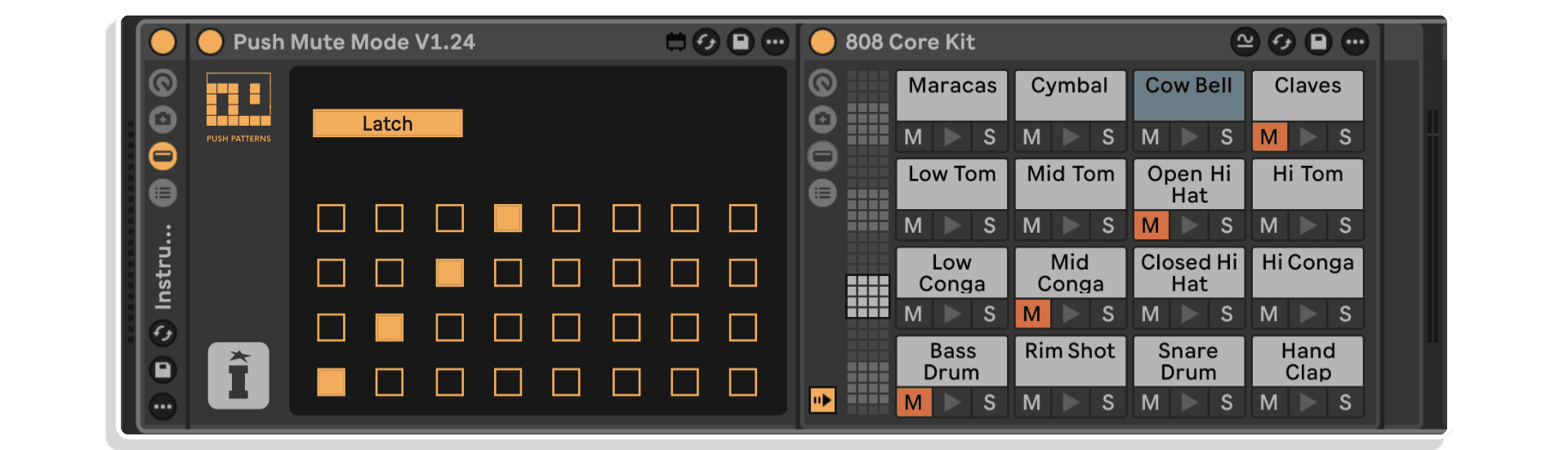Click the Latch button

pos(388,123)
